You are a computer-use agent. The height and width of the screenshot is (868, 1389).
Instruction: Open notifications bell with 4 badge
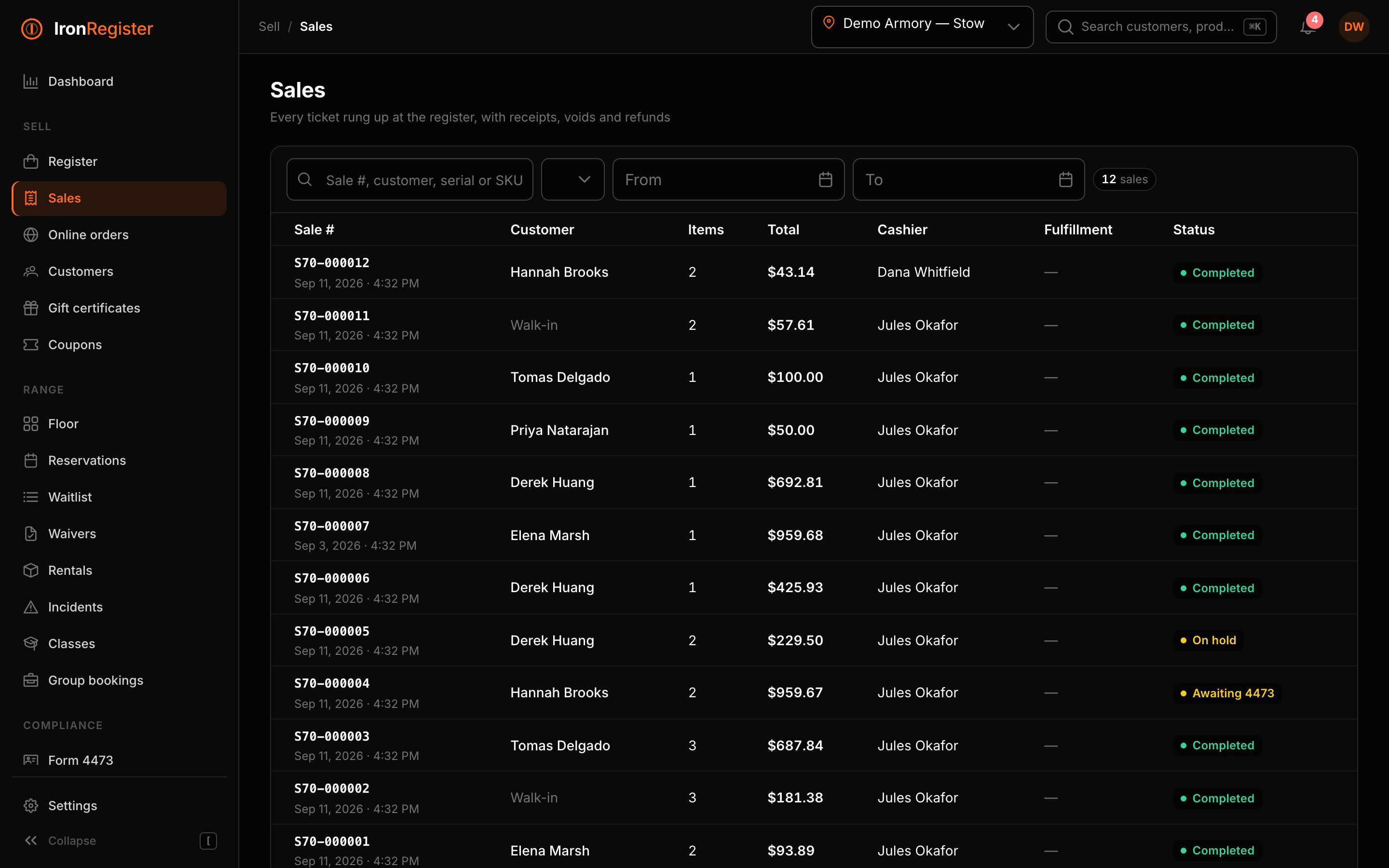(x=1308, y=27)
